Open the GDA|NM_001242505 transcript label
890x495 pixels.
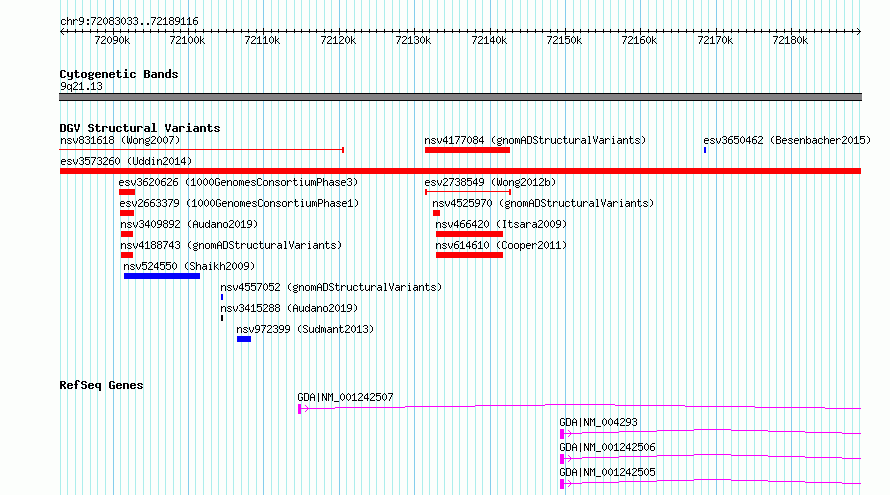[607, 472]
